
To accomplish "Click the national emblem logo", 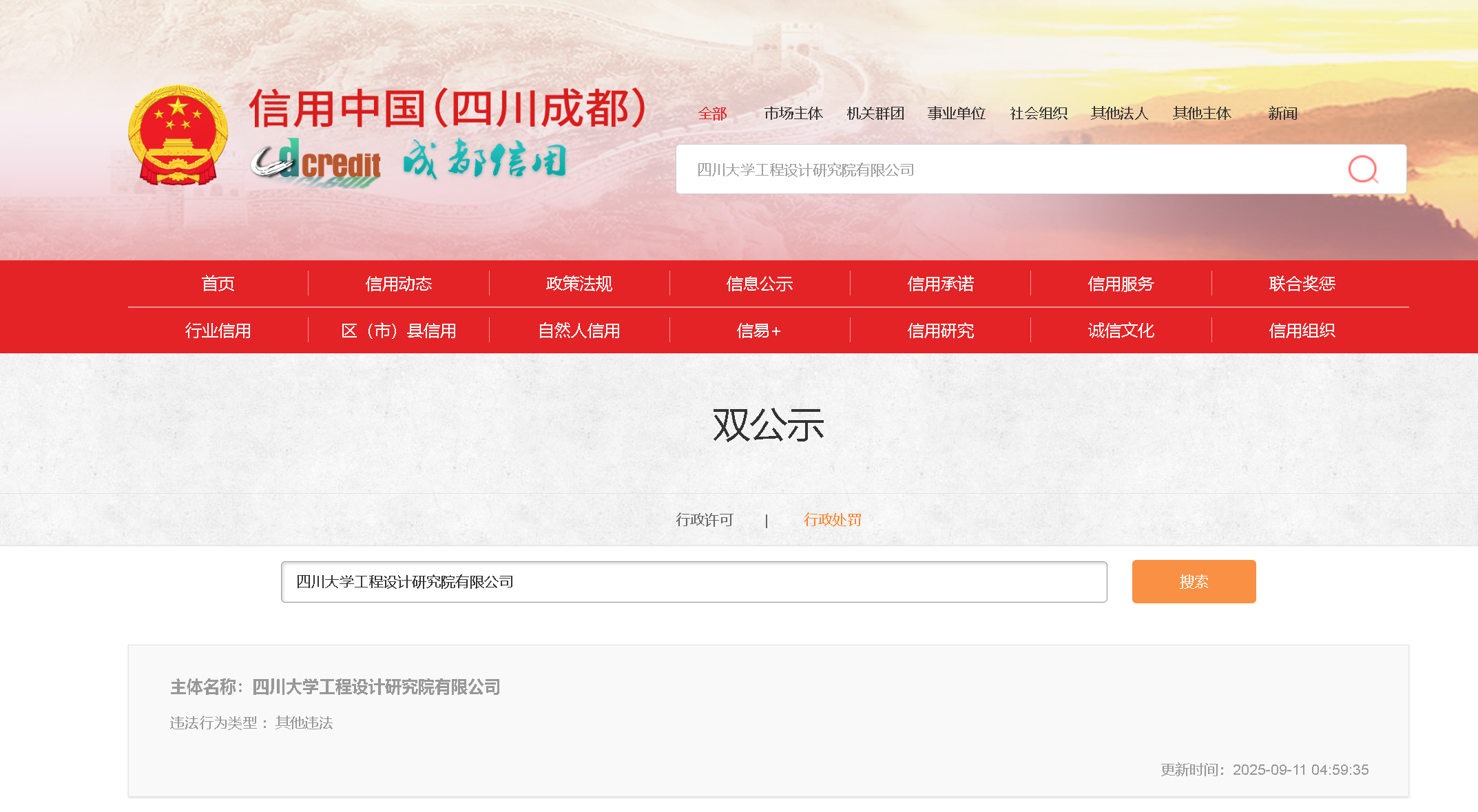I will click(x=178, y=135).
